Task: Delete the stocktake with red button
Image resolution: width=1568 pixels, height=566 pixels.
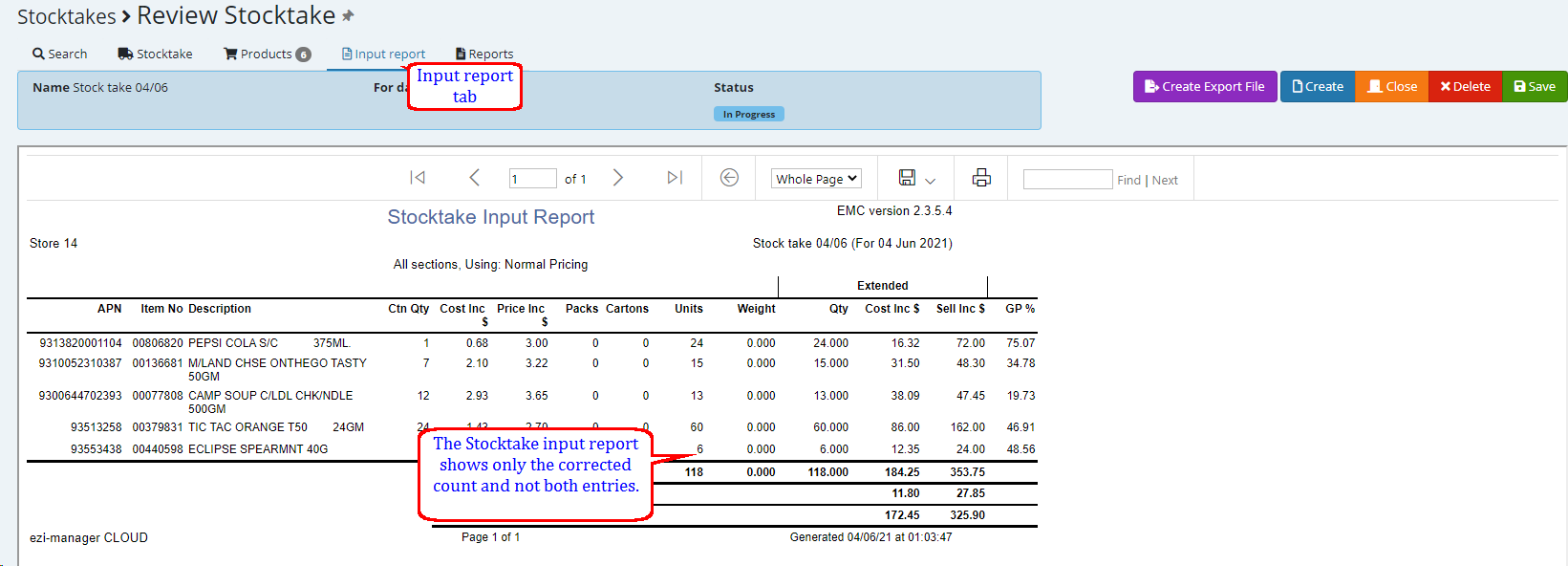Action: click(1465, 87)
